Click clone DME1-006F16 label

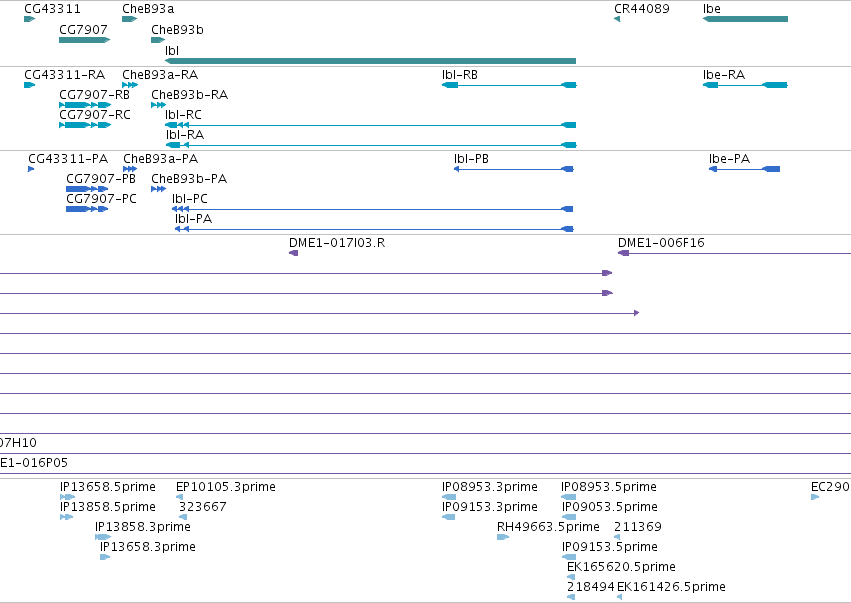pos(661,243)
